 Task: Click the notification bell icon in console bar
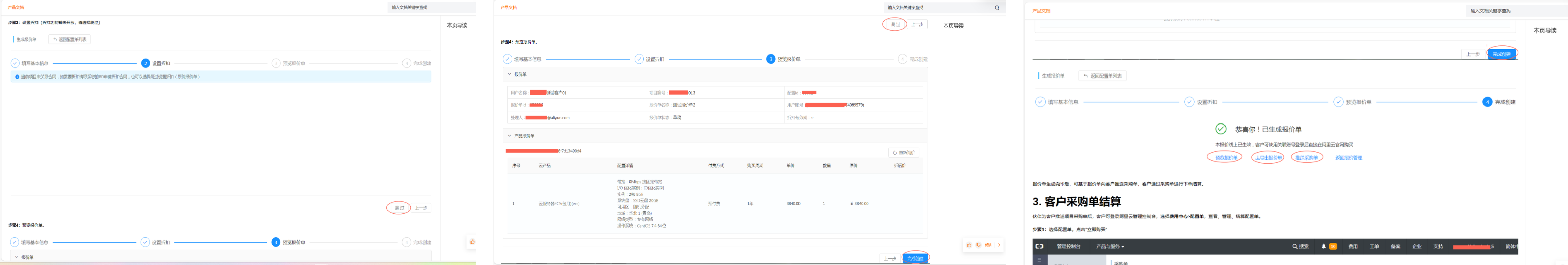(x=1323, y=246)
